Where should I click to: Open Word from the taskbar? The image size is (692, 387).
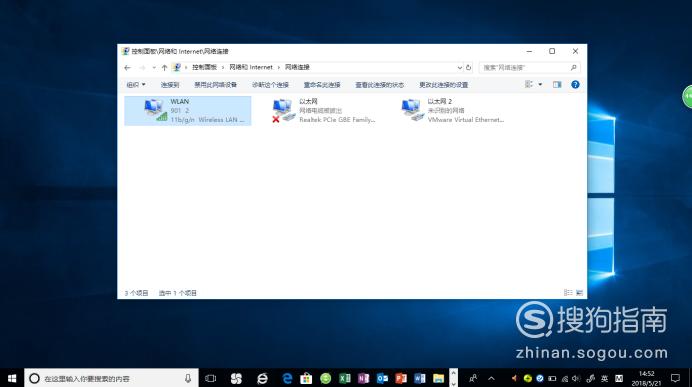(420, 378)
